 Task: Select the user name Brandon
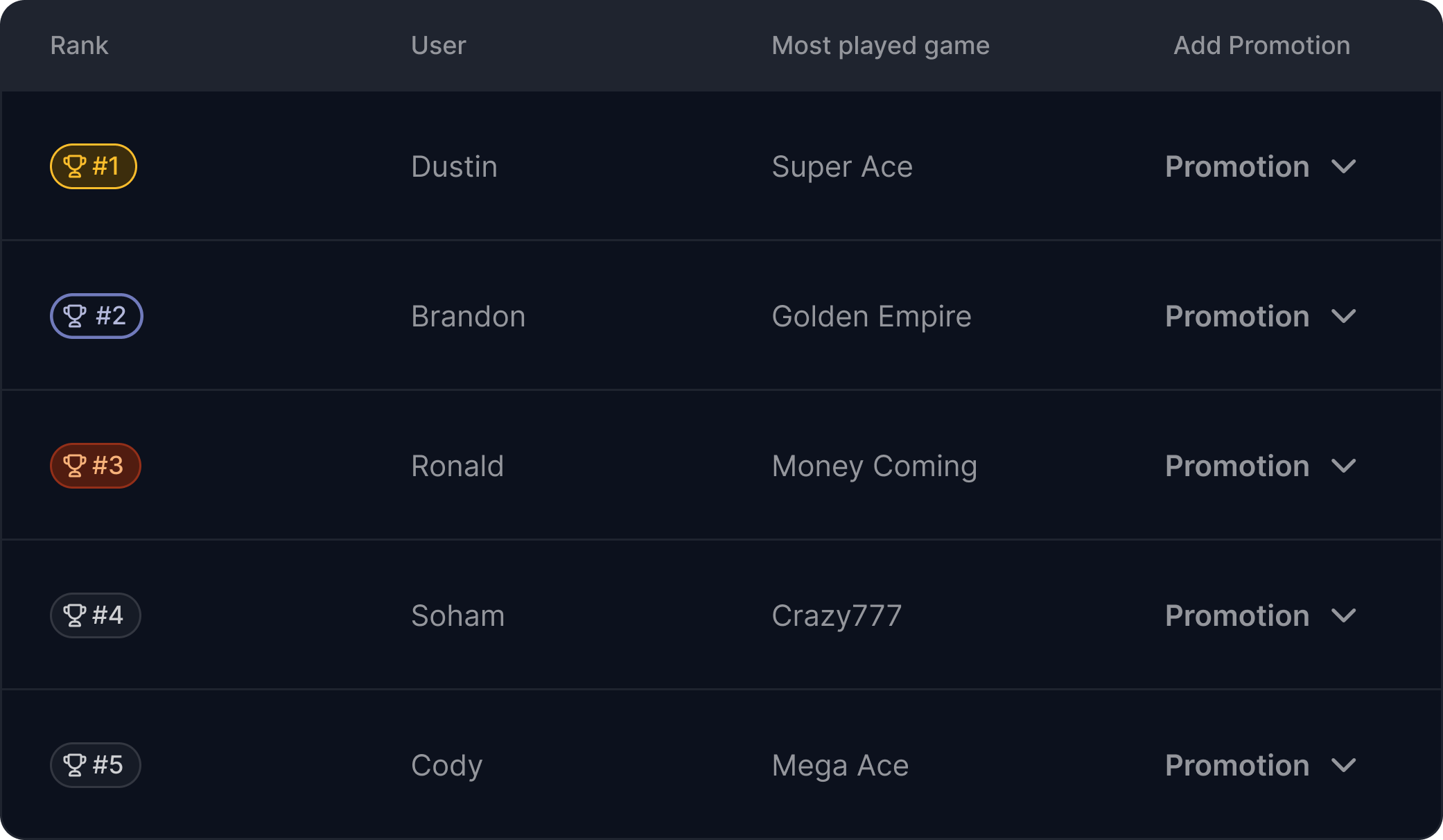468,317
